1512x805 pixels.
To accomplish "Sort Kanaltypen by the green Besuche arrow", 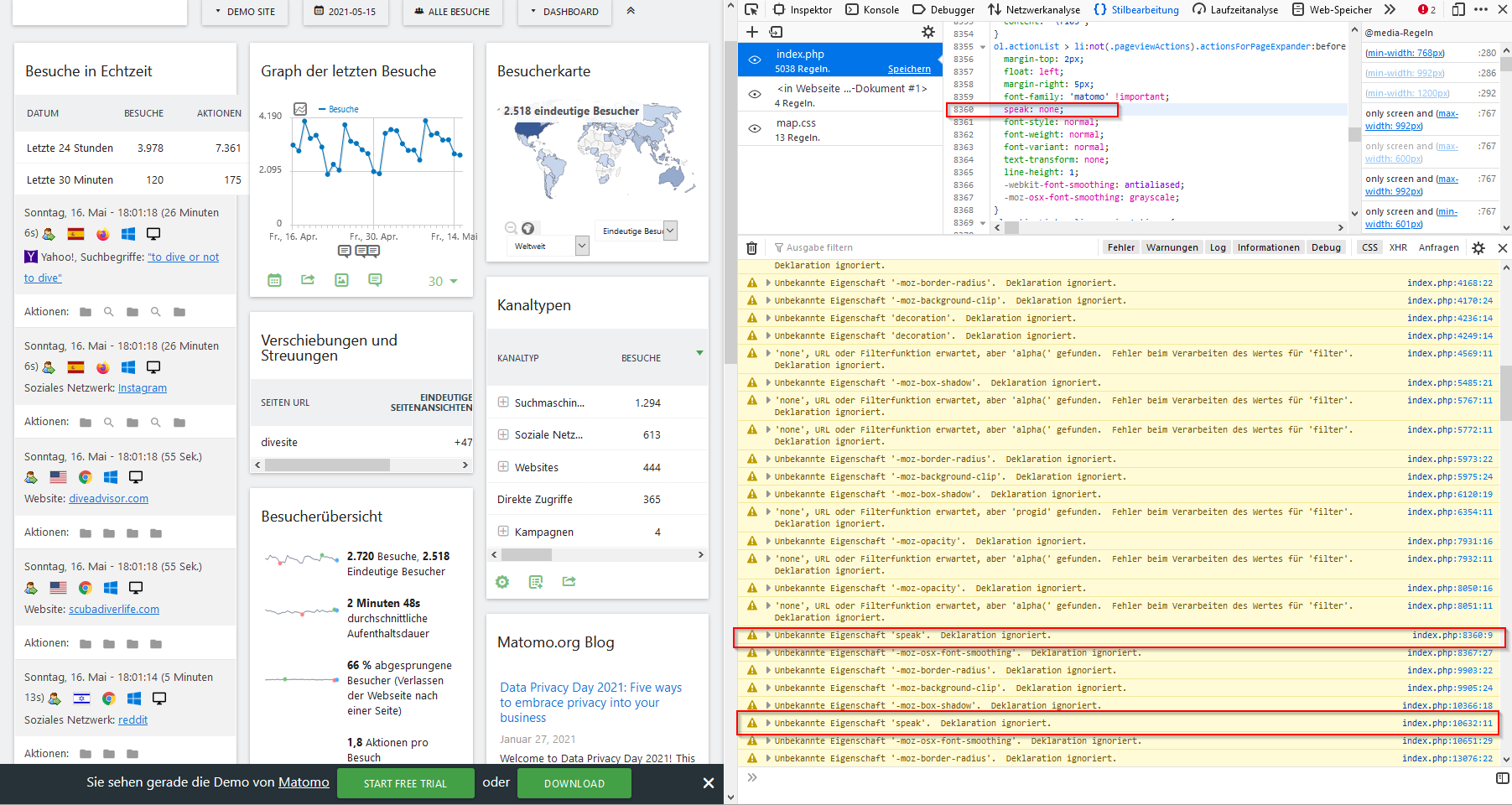I will click(x=699, y=353).
